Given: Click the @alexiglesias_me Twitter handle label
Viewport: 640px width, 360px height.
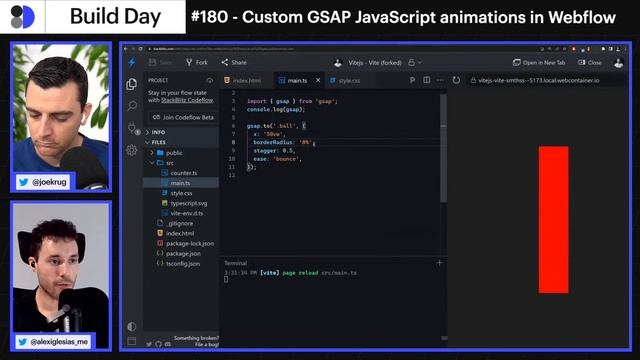Looking at the screenshot, I should click(54, 342).
